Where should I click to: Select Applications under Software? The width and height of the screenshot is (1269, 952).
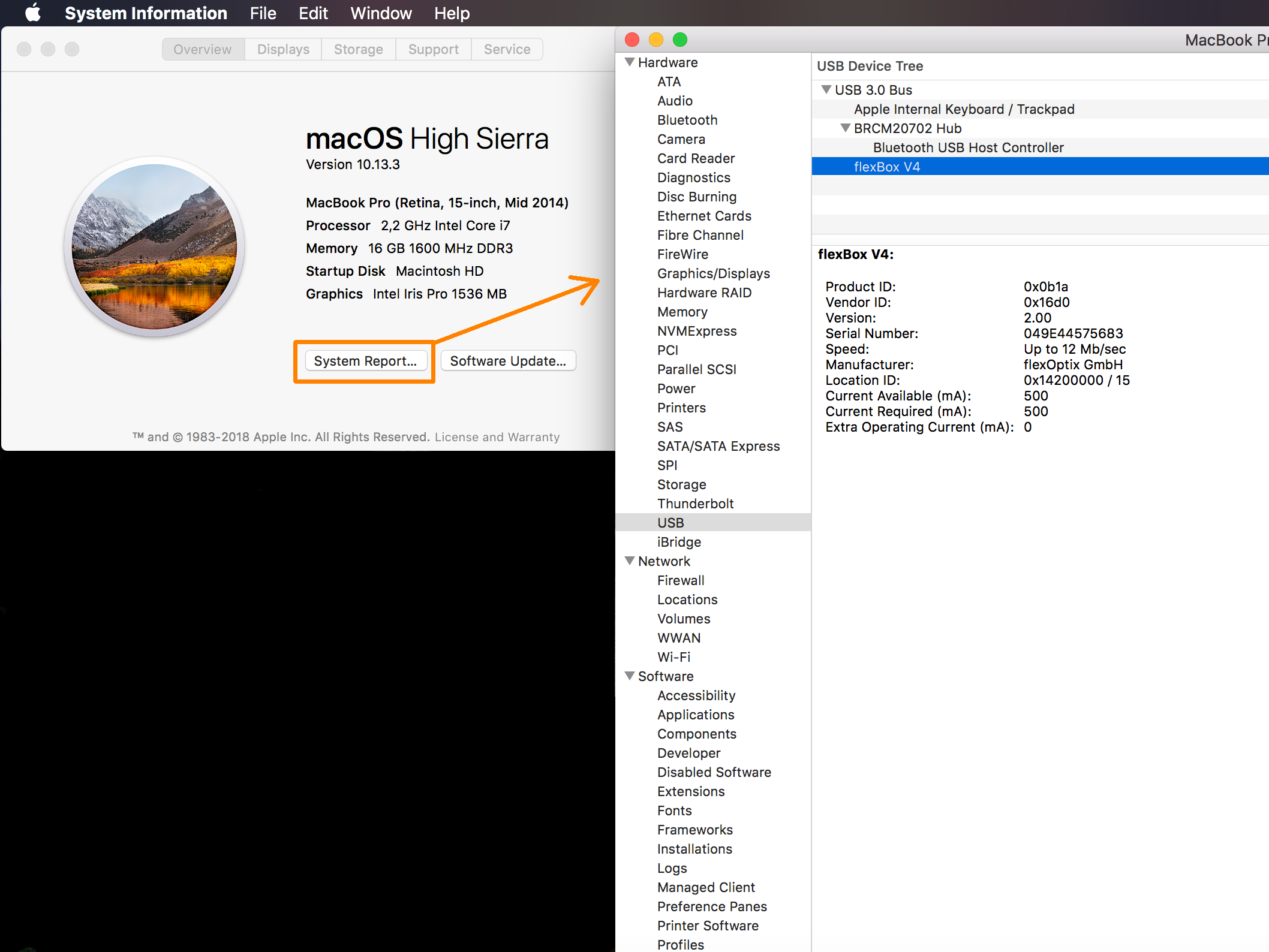pos(696,715)
